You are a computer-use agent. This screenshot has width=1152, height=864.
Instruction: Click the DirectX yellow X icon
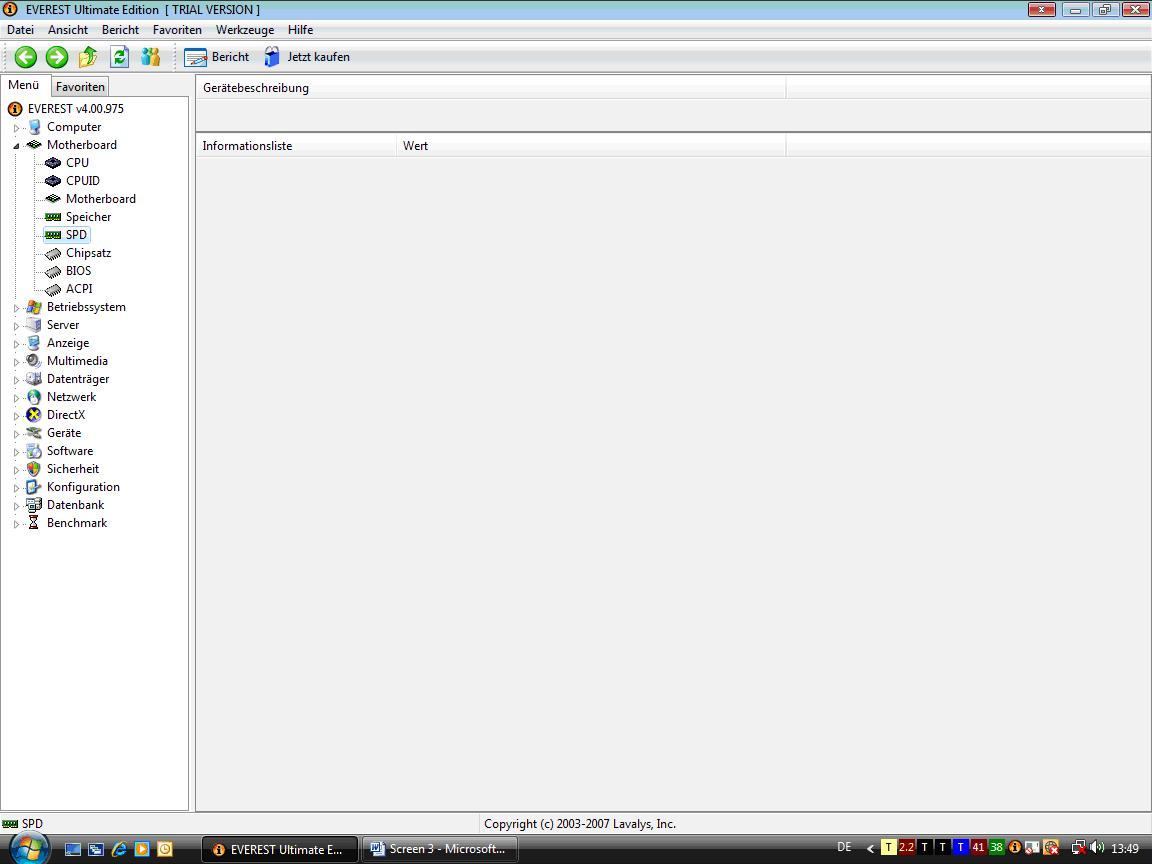pos(34,415)
